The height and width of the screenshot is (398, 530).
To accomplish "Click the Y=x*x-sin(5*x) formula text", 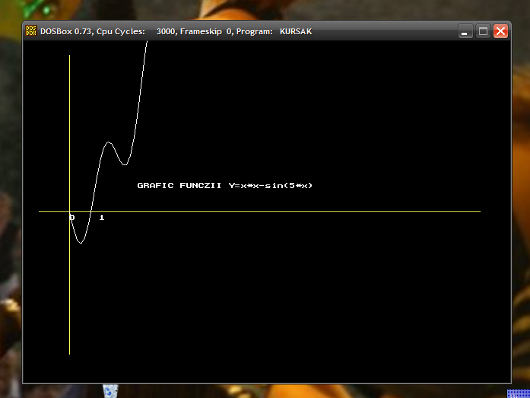I will coord(271,185).
